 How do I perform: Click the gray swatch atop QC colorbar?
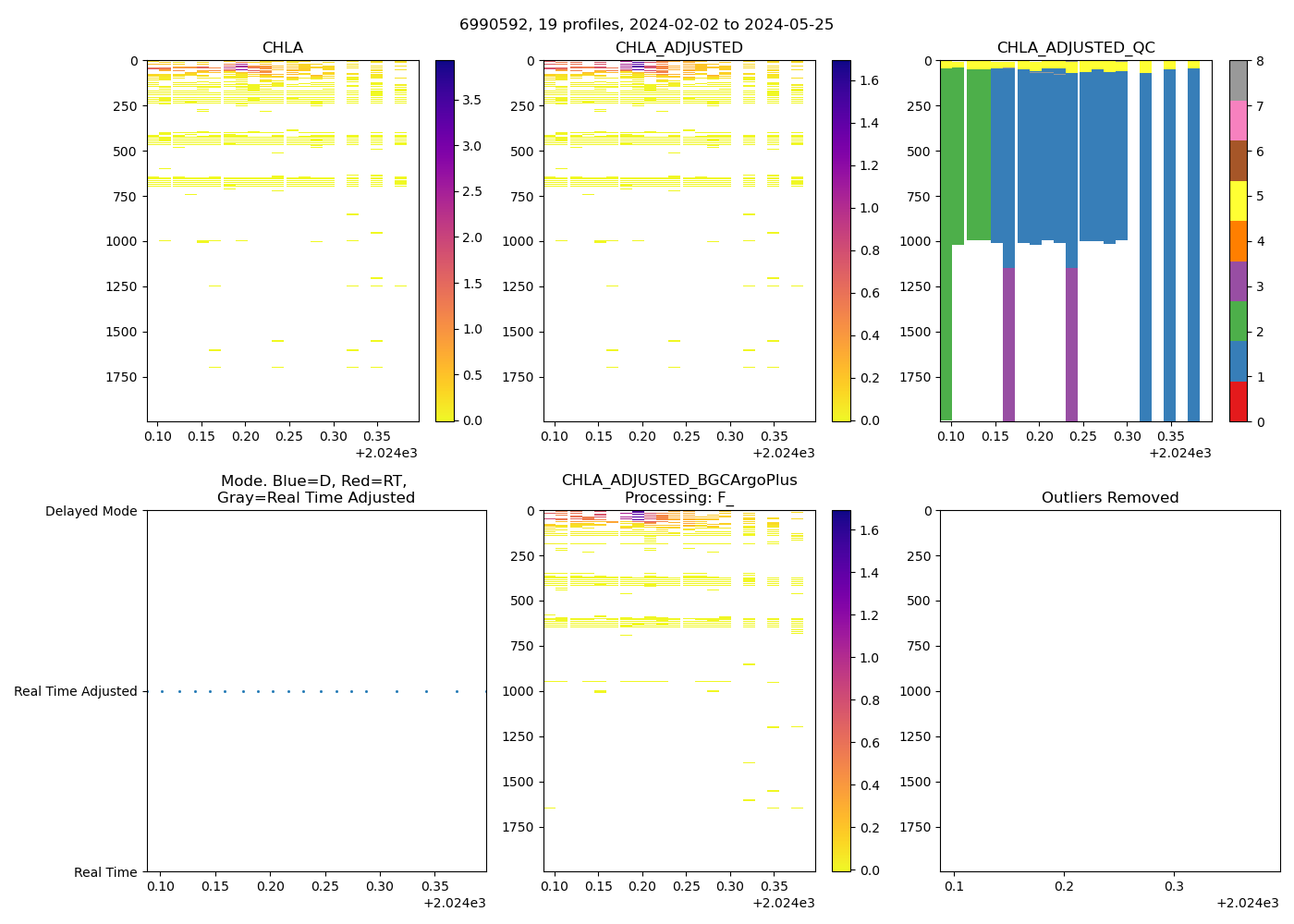pyautogui.click(x=1239, y=80)
